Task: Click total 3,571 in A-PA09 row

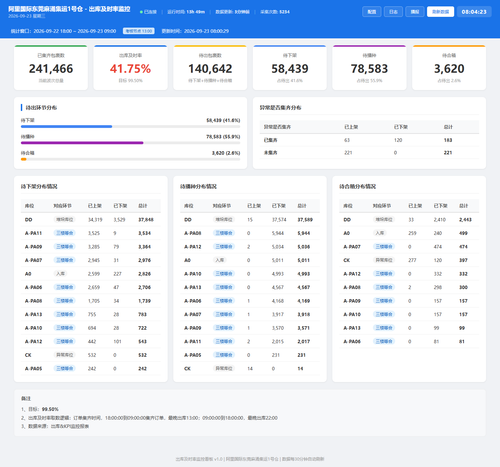Action: click(x=304, y=328)
